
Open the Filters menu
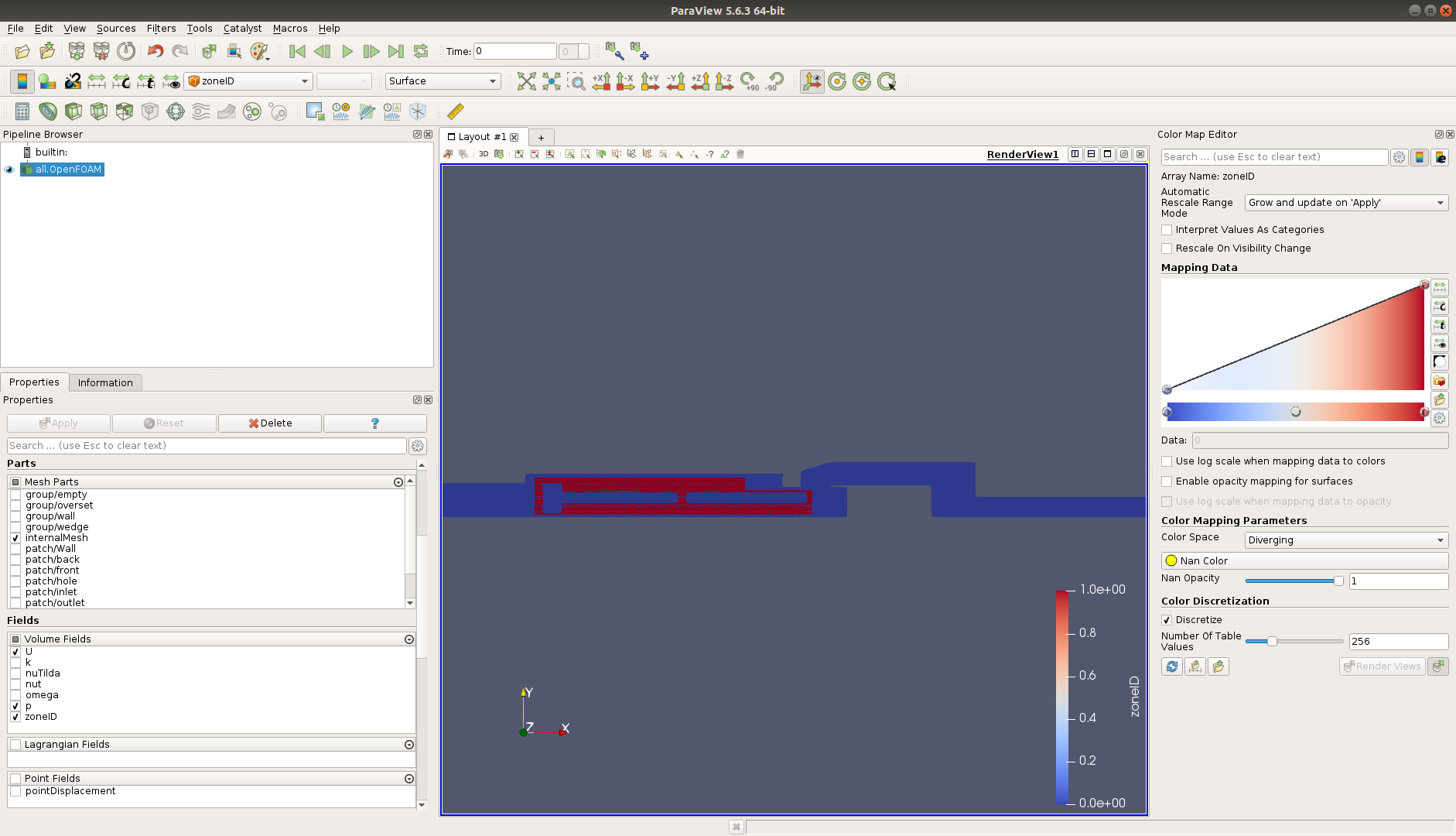(161, 29)
